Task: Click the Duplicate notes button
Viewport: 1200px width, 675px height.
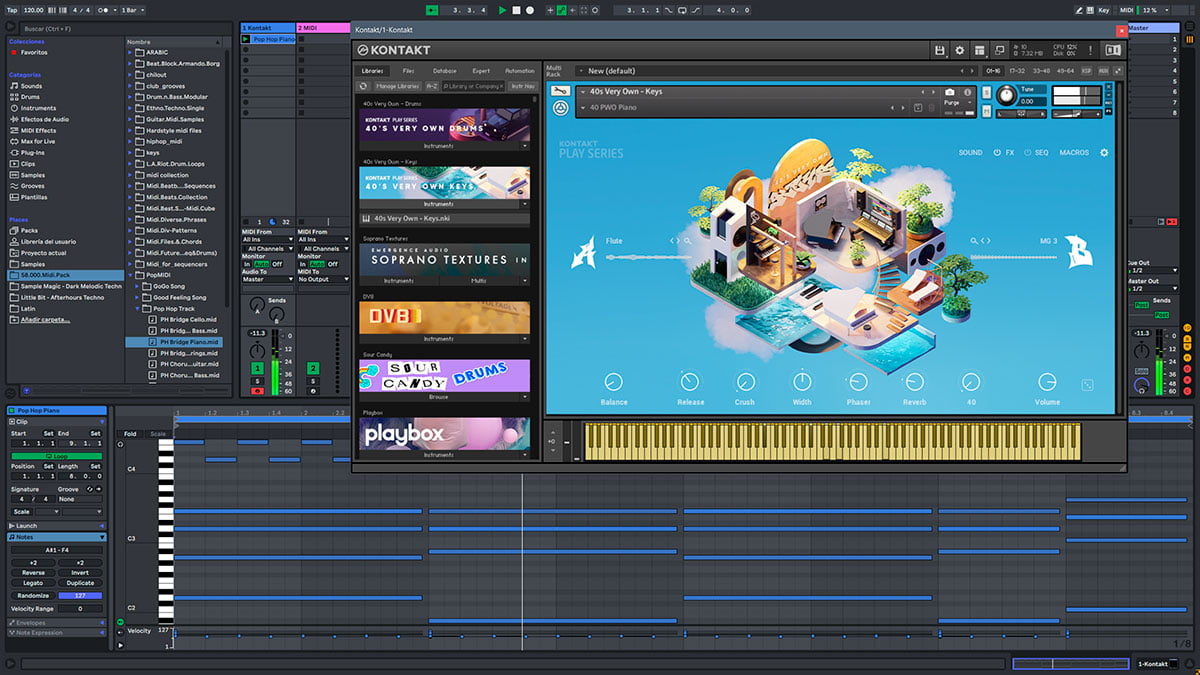Action: [80, 583]
